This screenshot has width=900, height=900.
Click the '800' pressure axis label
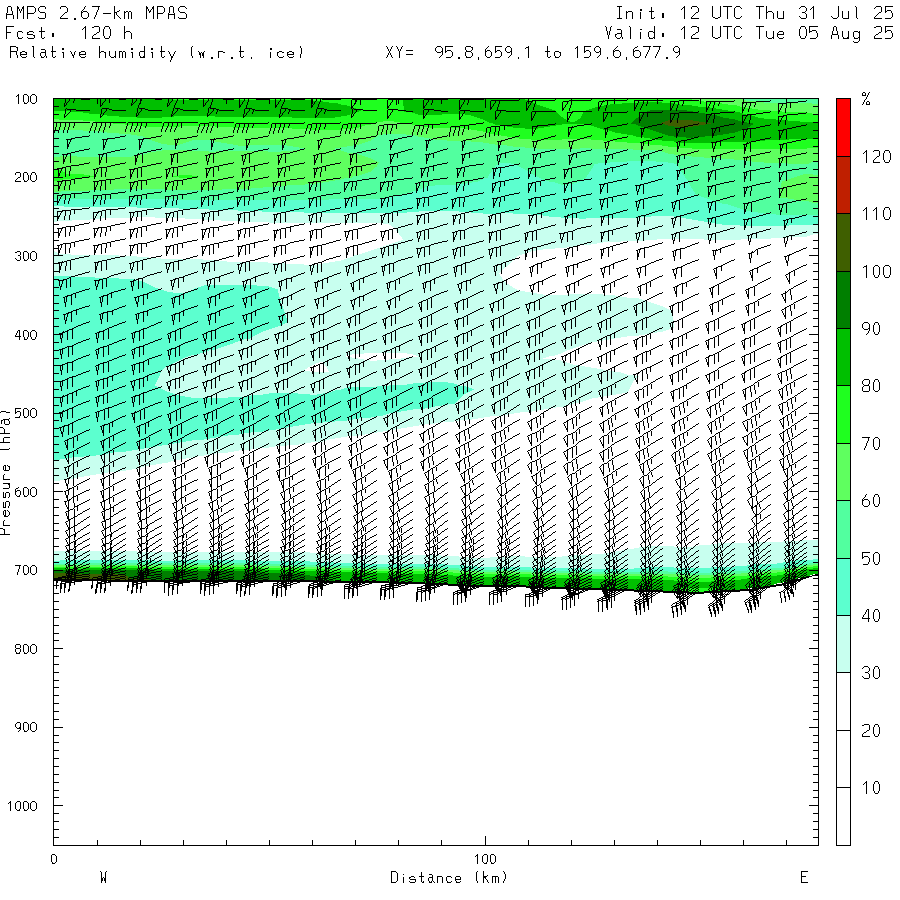(x=26, y=649)
